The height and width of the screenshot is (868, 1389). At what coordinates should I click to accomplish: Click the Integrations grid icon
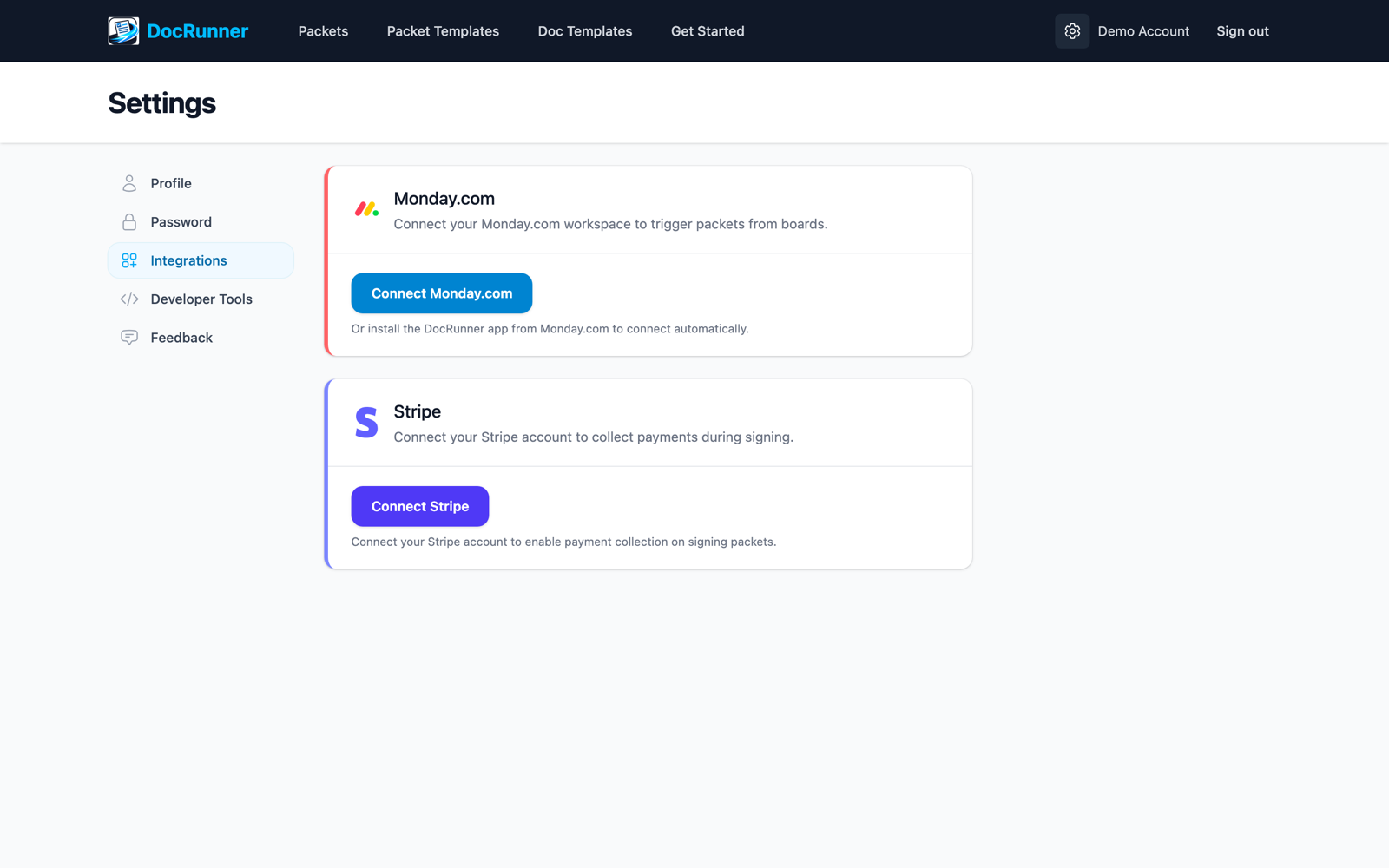coord(129,260)
